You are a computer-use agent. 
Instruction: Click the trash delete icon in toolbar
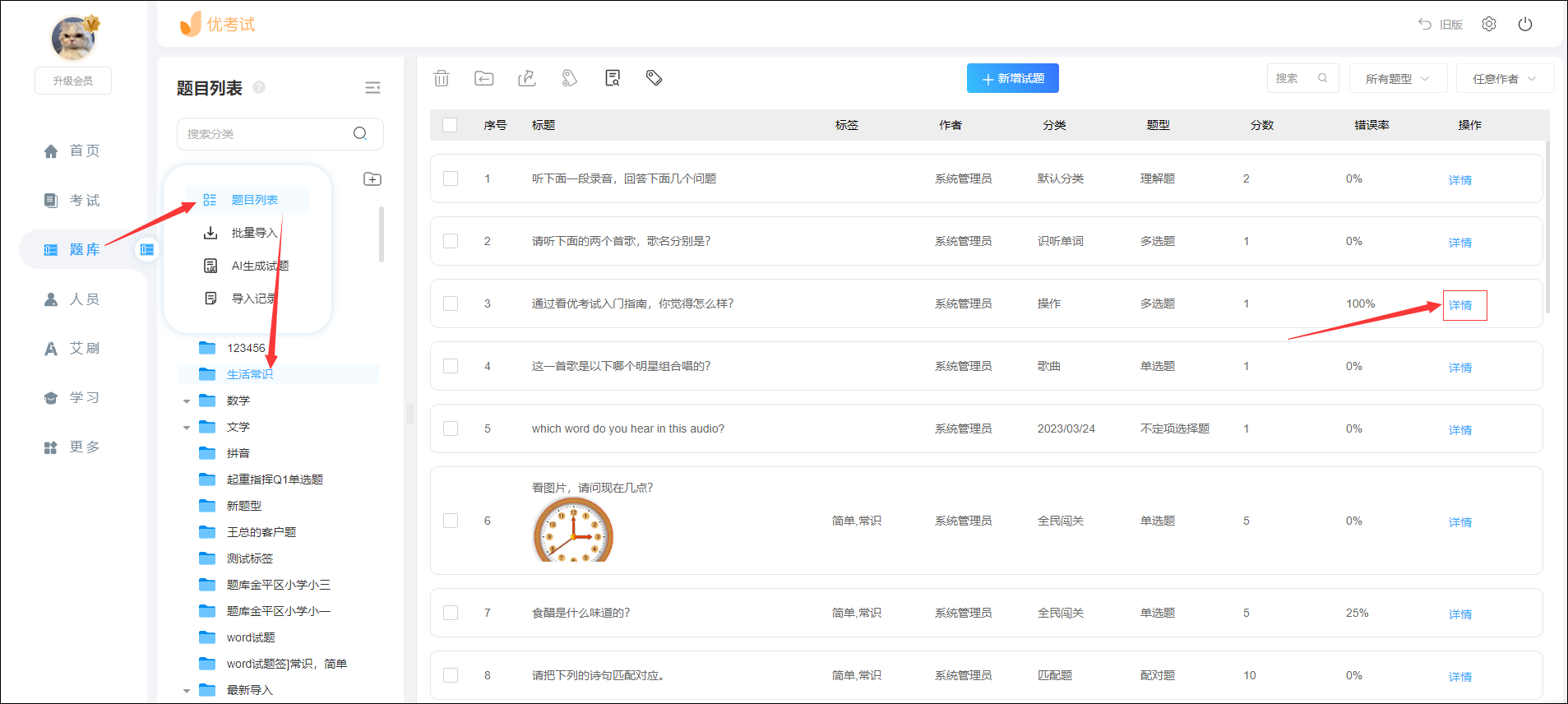point(442,78)
